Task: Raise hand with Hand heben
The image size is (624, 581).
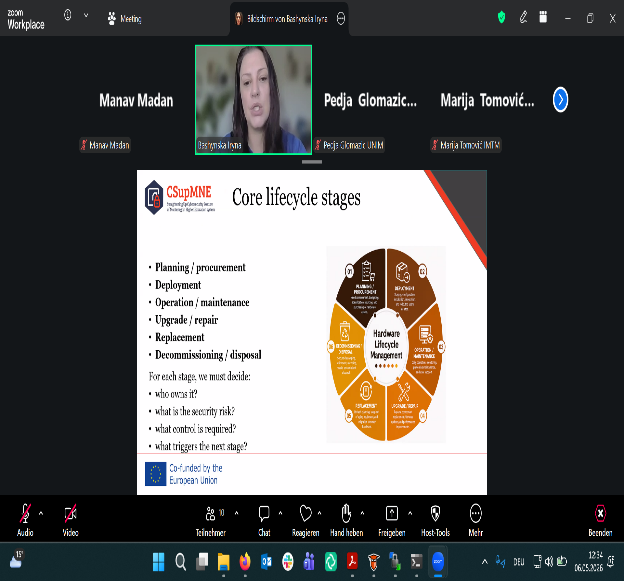Action: click(347, 520)
